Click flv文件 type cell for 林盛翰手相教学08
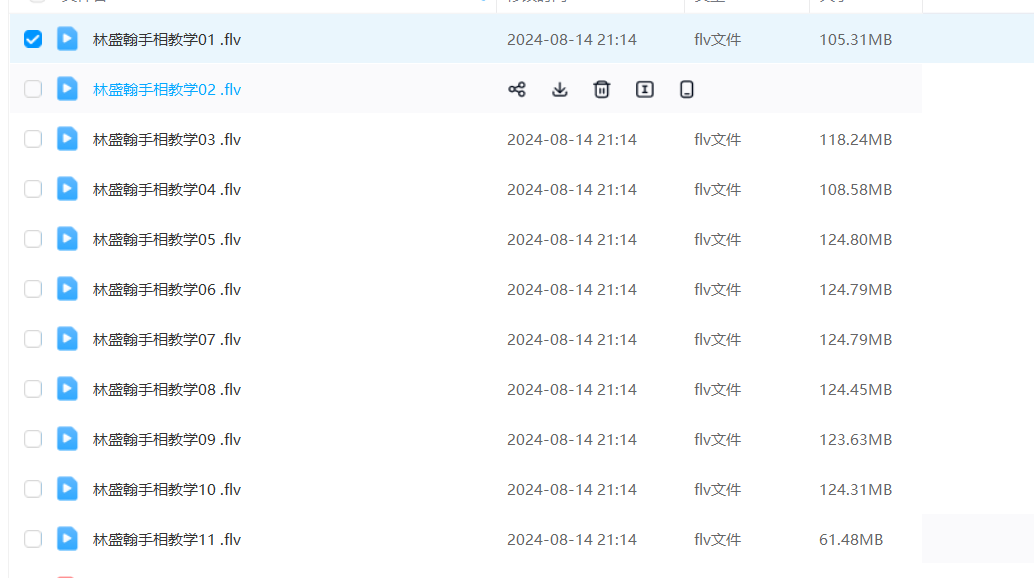 (x=717, y=389)
